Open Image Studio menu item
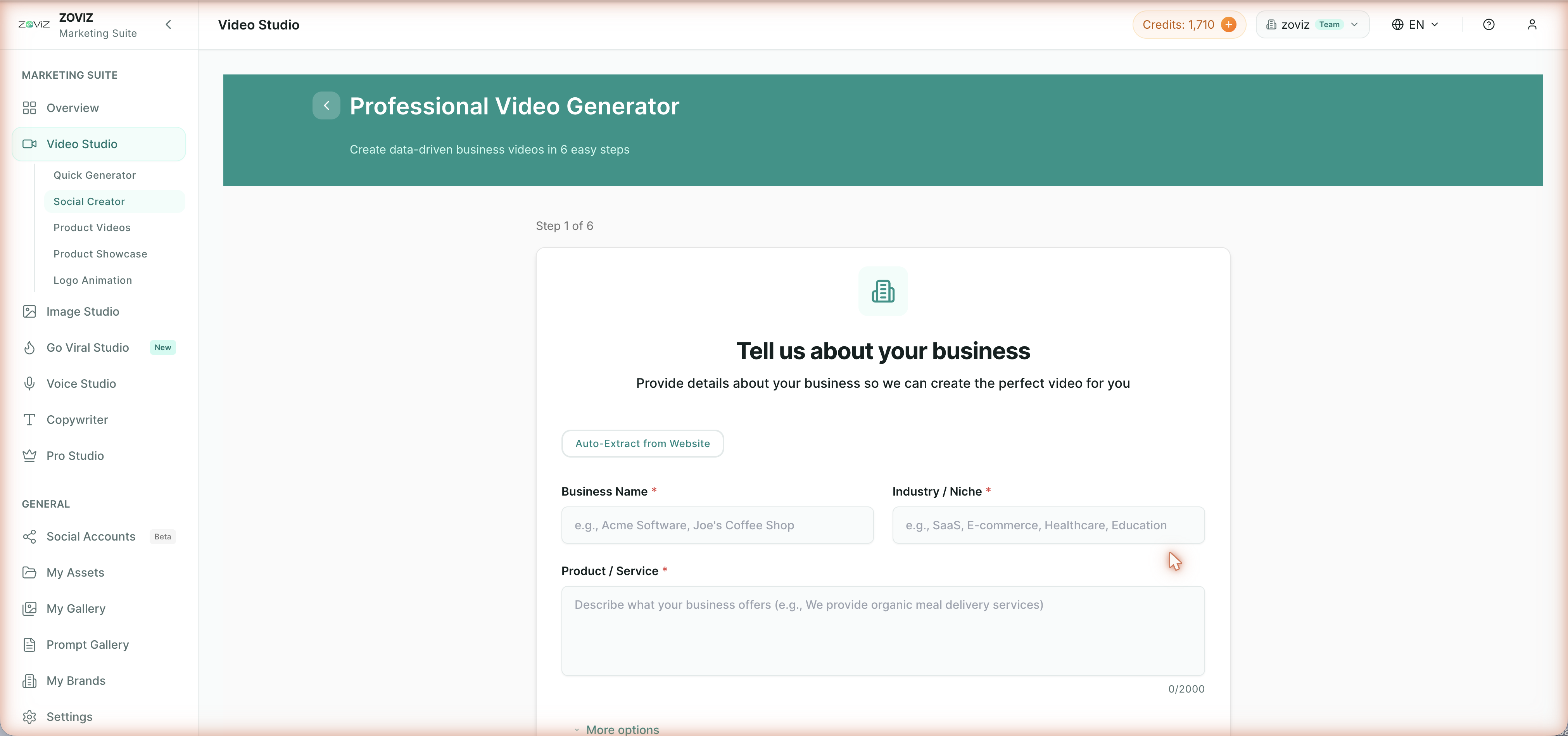This screenshot has width=1568, height=736. (x=98, y=311)
